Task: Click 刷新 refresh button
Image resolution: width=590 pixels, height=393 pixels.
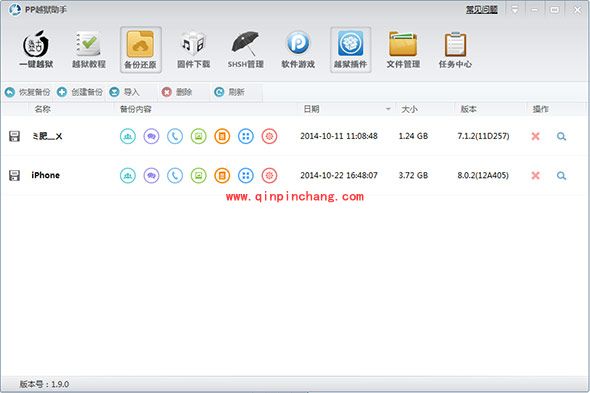Action: 229,92
